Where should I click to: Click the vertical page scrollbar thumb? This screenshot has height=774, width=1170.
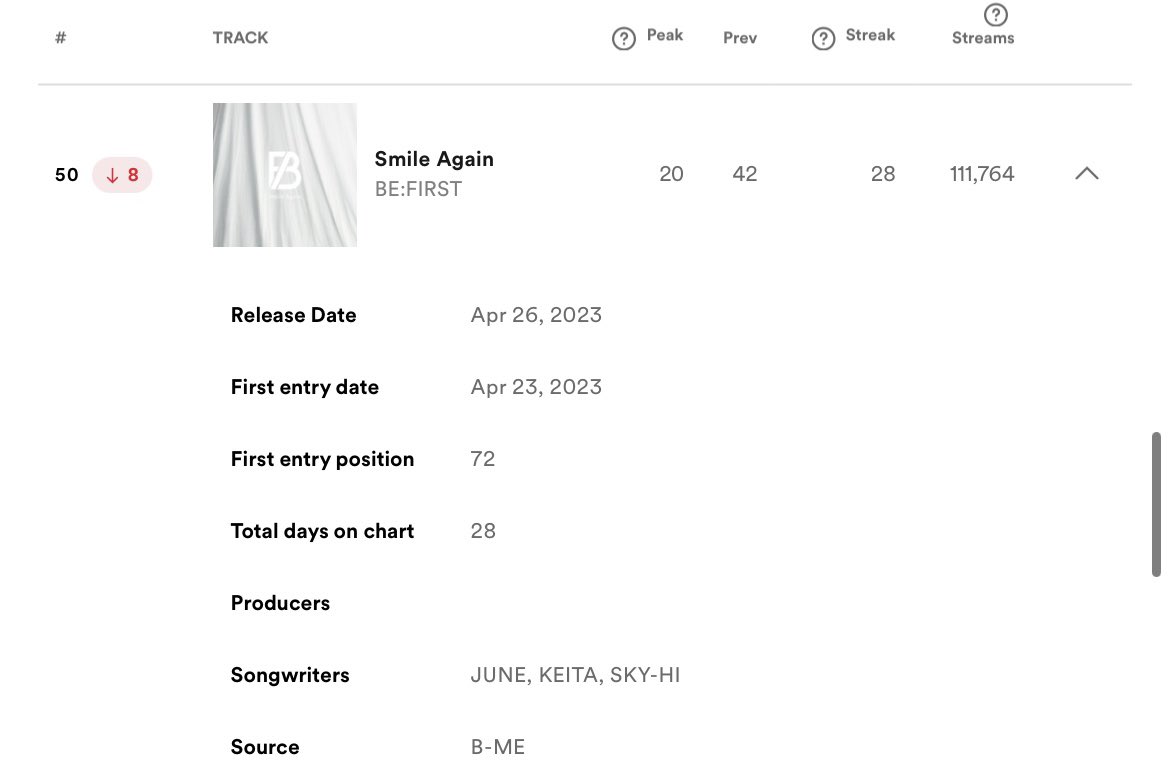(1156, 504)
